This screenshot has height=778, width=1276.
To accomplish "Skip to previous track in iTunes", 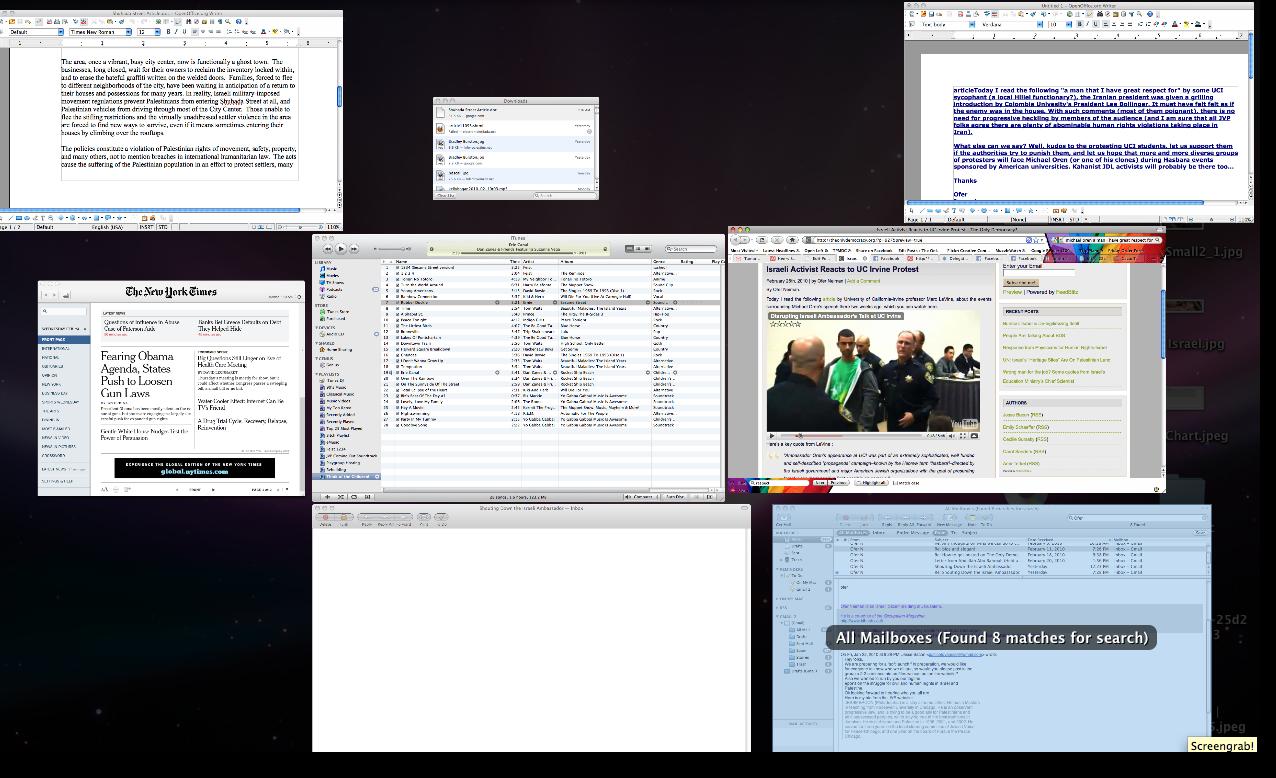I will point(327,248).
